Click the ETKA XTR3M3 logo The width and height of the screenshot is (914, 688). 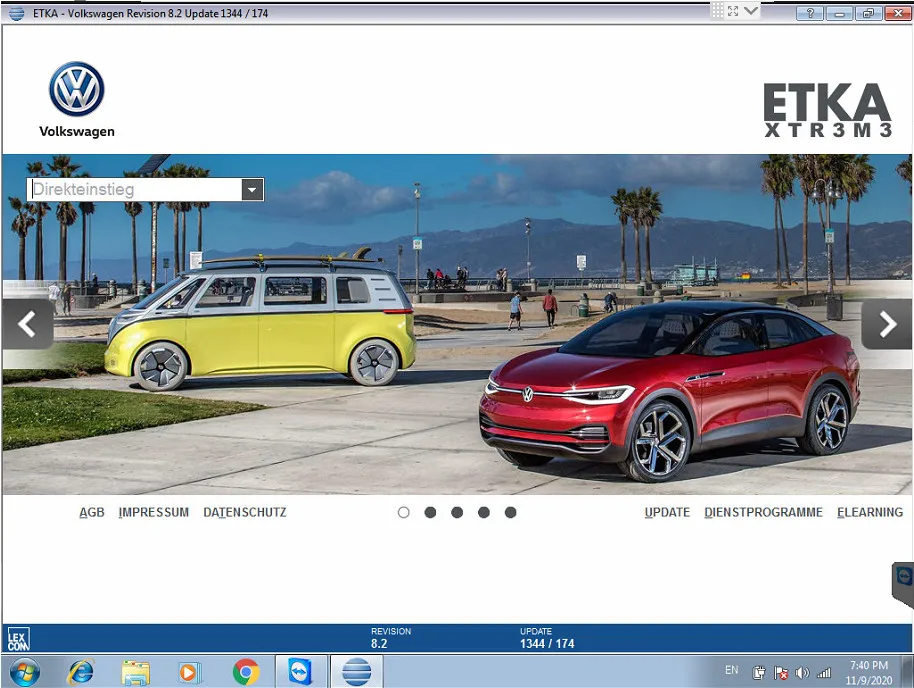coord(827,110)
